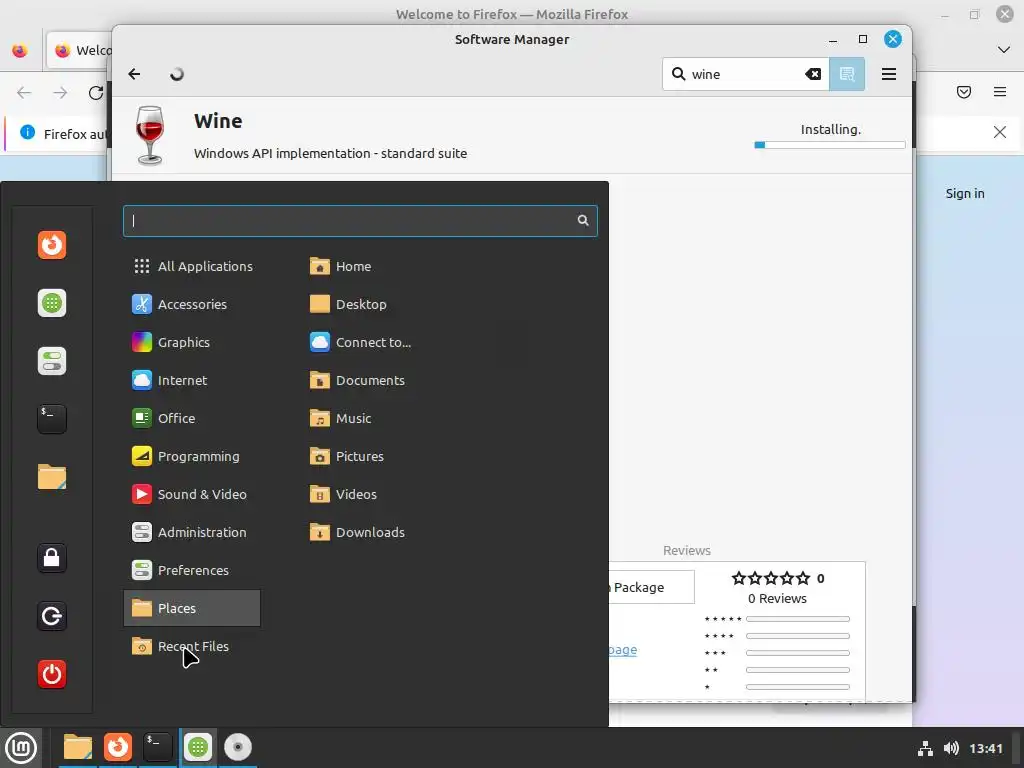Click the Firefox launcher on the taskbar
The image size is (1024, 768).
point(118,747)
